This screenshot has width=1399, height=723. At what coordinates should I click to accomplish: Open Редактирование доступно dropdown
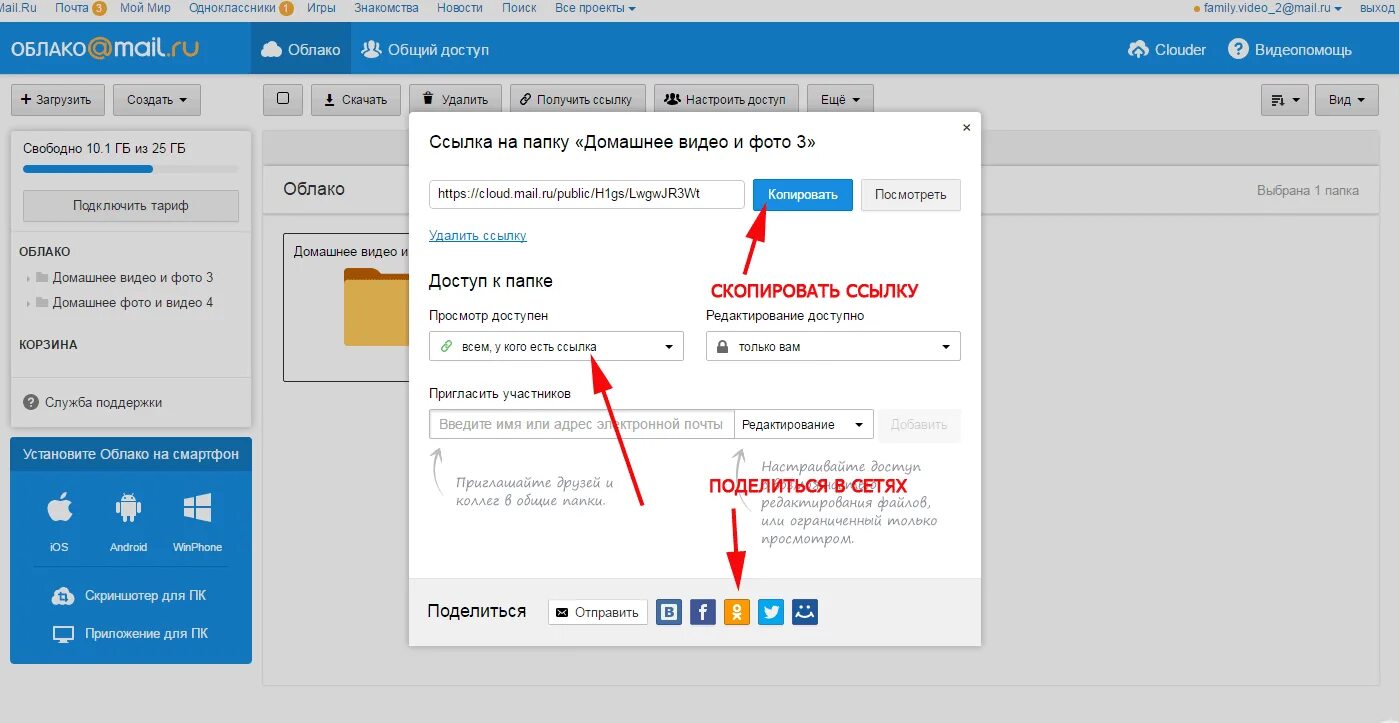pos(833,347)
